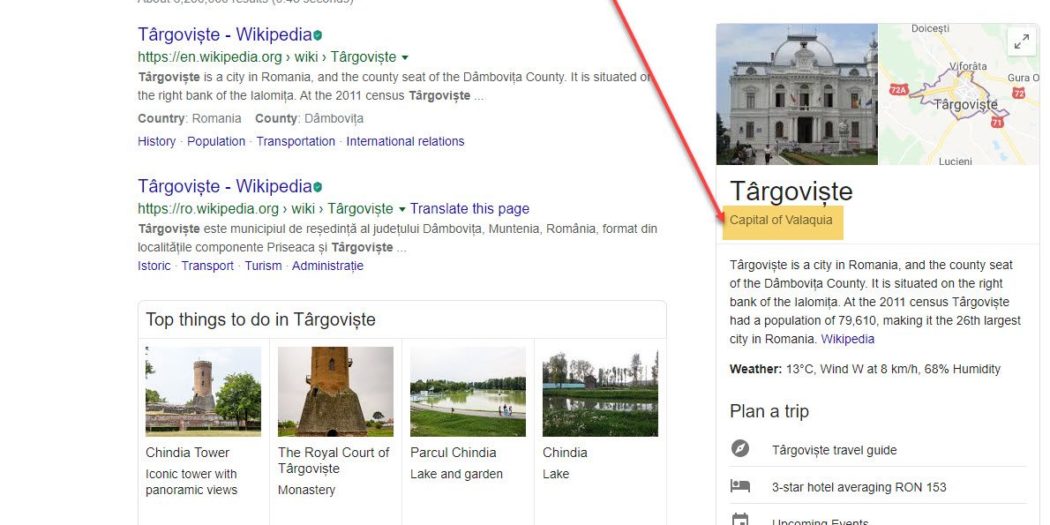Open dropdown arrow next to en.wikipedia.org URL
This screenshot has width=1050, height=525.
click(405, 58)
